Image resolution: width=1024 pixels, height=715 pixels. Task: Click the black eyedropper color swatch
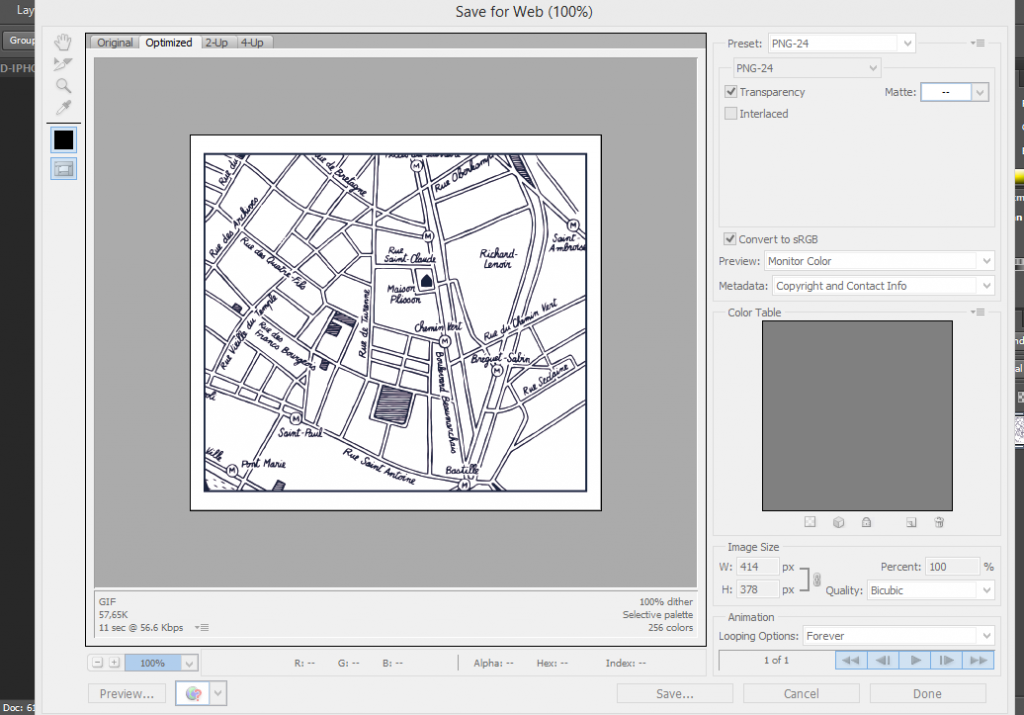point(63,139)
